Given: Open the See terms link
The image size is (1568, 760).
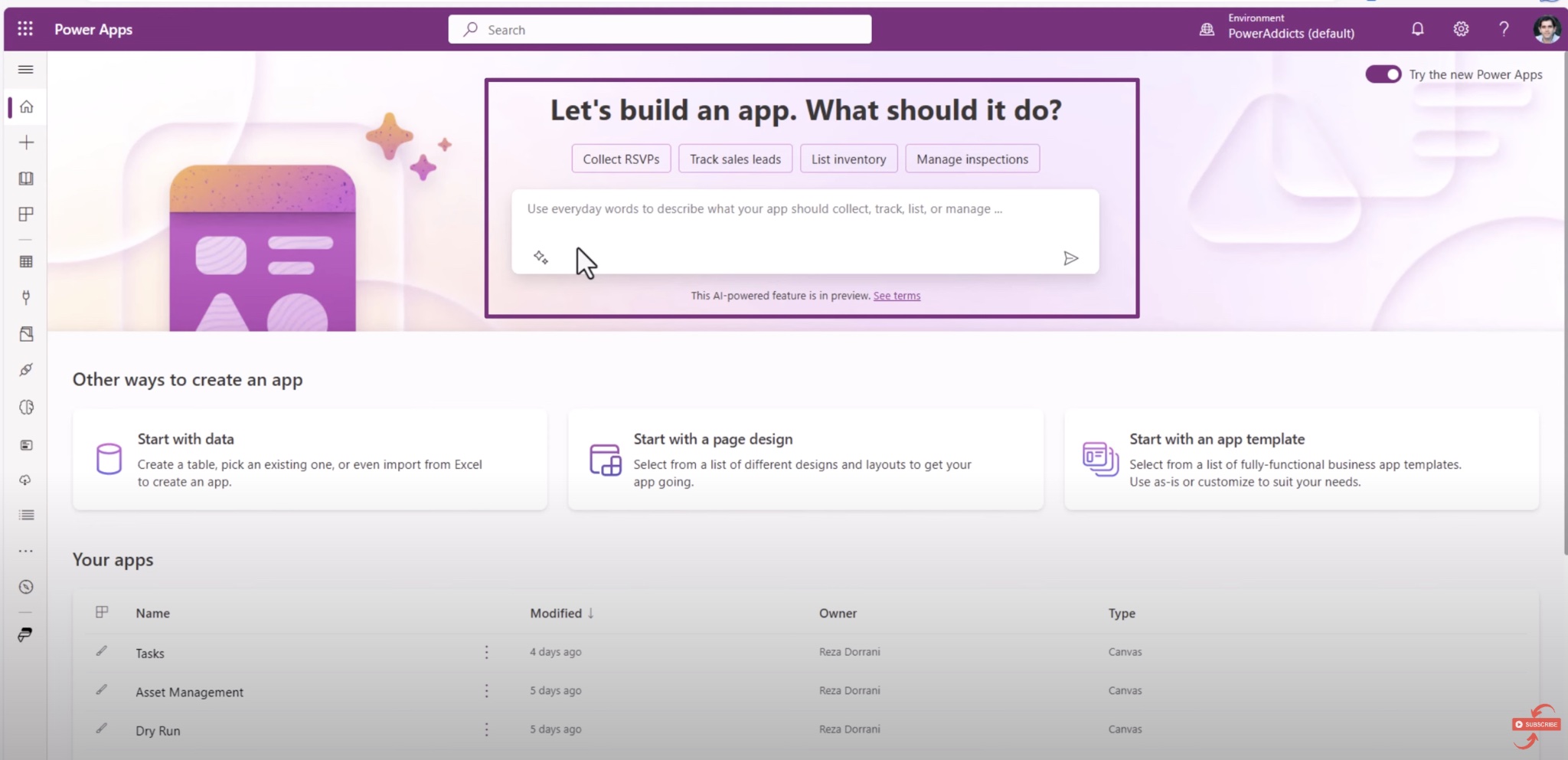Looking at the screenshot, I should [x=897, y=296].
